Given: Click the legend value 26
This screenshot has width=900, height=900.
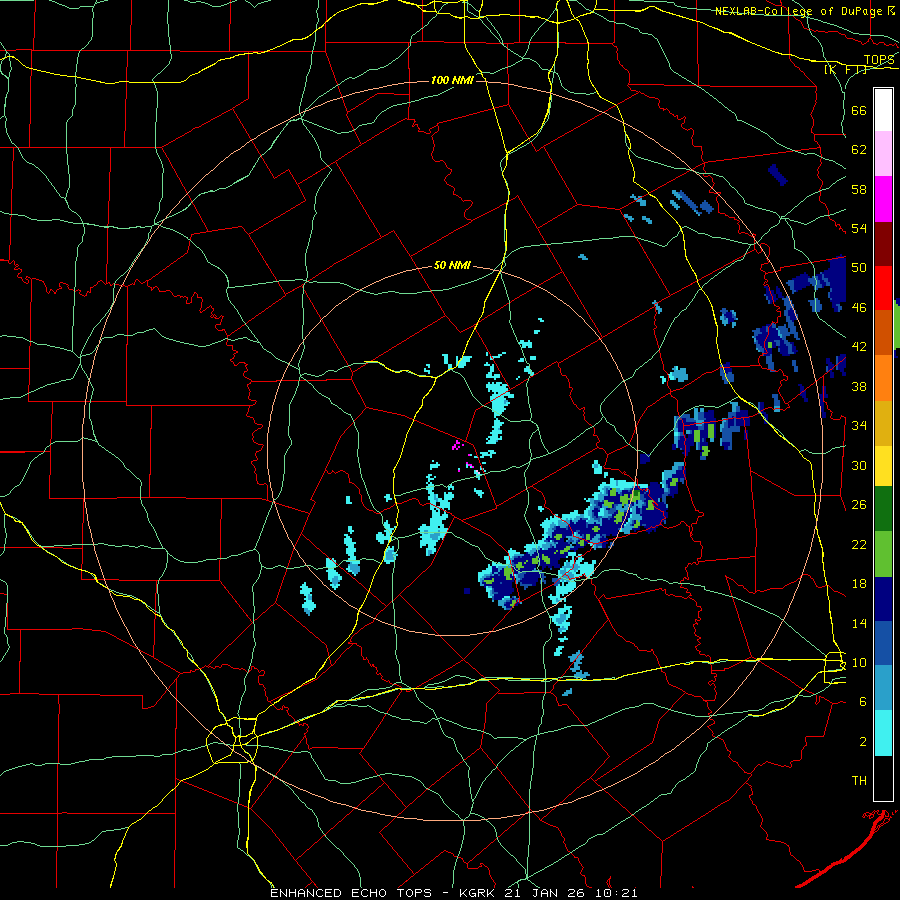Looking at the screenshot, I should coord(859,505).
